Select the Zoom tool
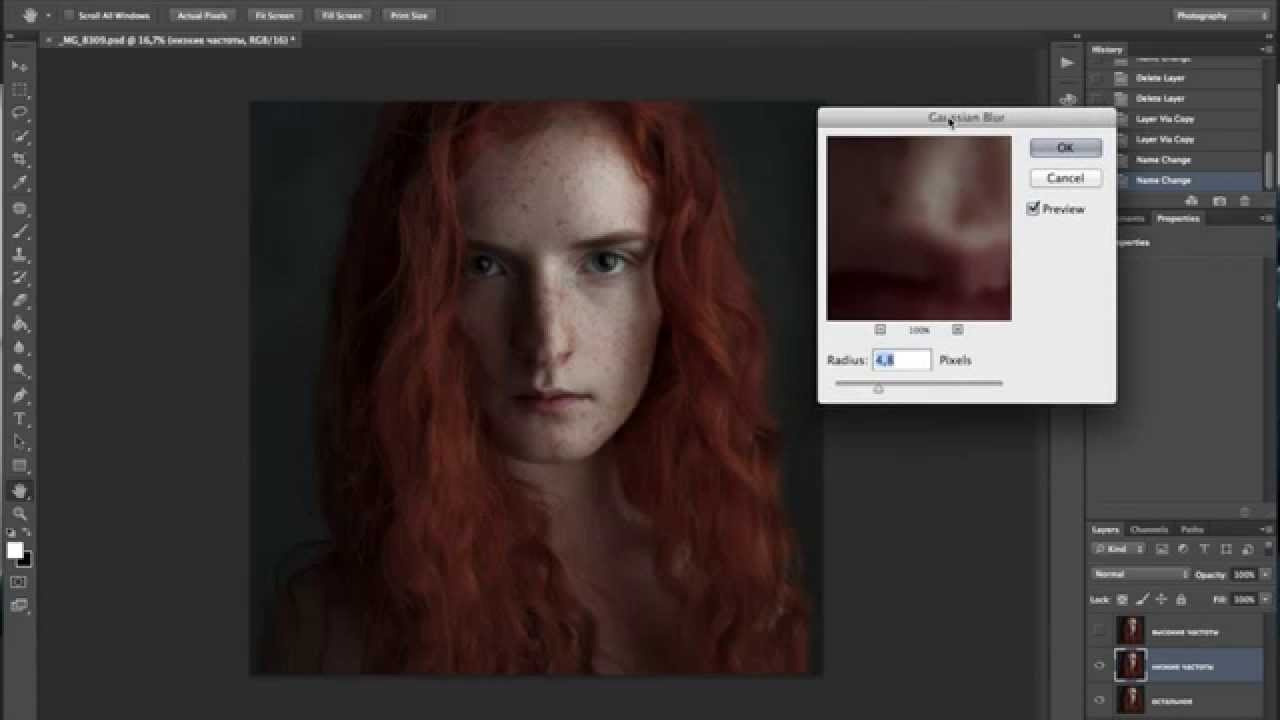This screenshot has height=720, width=1280. [20, 513]
